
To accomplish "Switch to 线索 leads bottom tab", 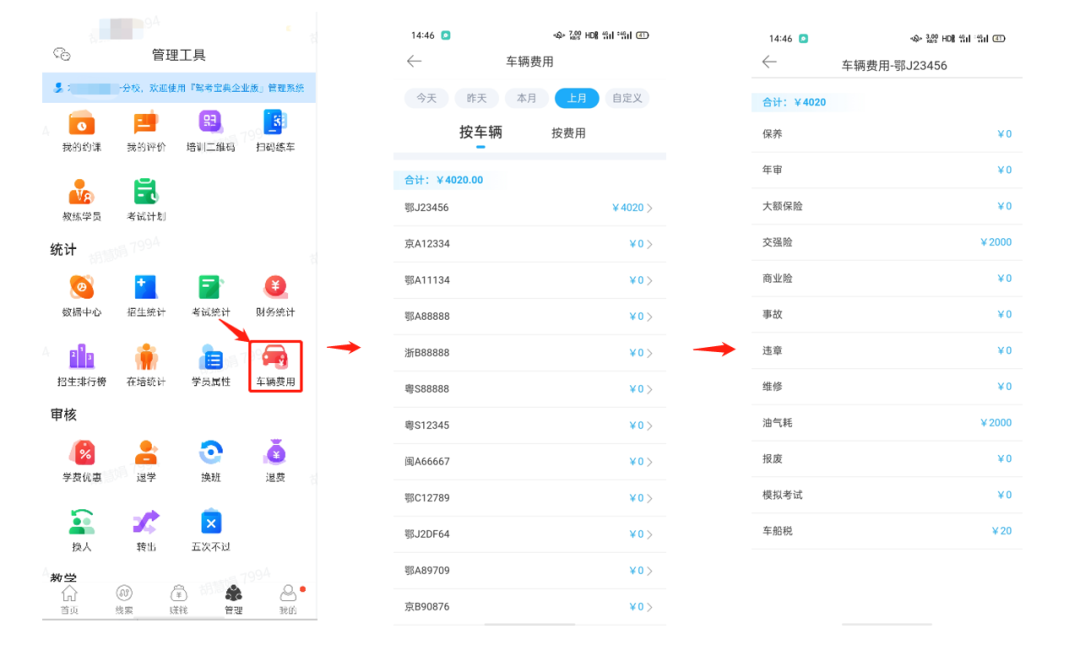I will pos(124,600).
